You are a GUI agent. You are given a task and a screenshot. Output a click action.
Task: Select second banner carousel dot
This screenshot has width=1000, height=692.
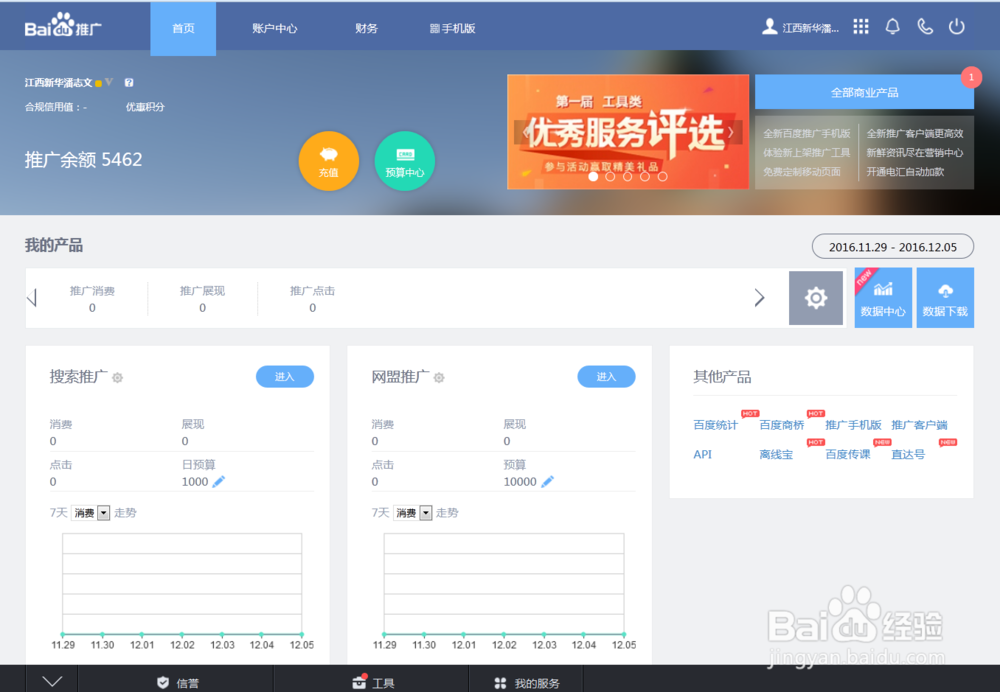point(610,177)
